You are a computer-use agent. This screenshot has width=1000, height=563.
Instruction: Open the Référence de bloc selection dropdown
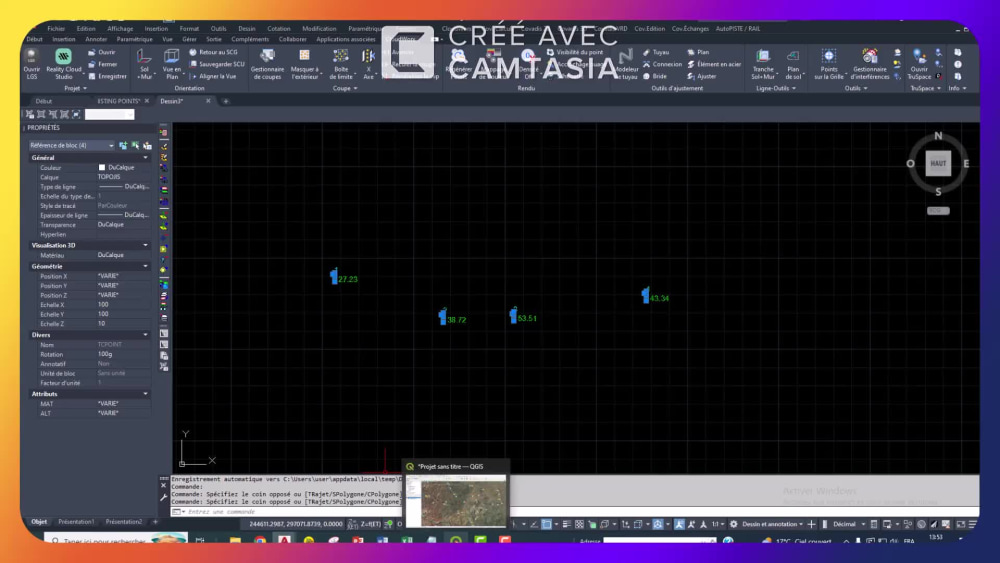71,145
